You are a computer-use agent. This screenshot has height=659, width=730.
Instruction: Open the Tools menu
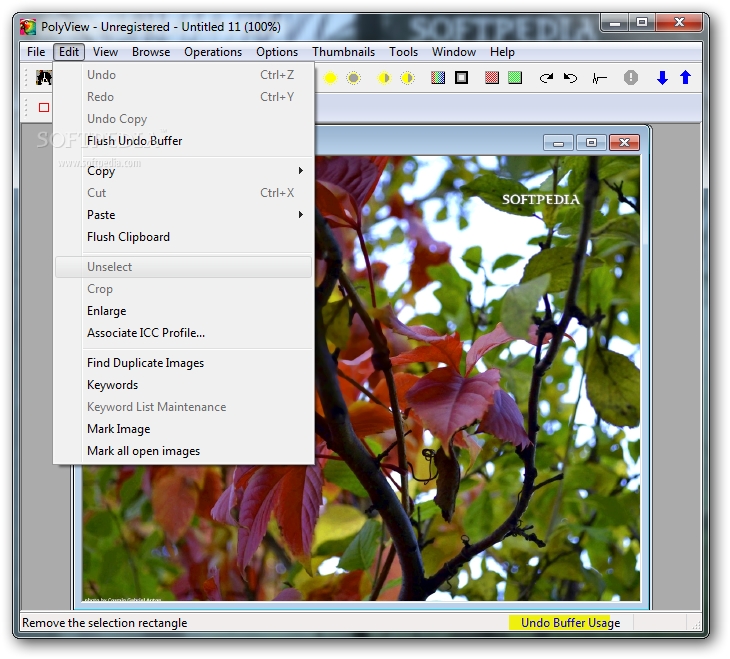(x=403, y=52)
